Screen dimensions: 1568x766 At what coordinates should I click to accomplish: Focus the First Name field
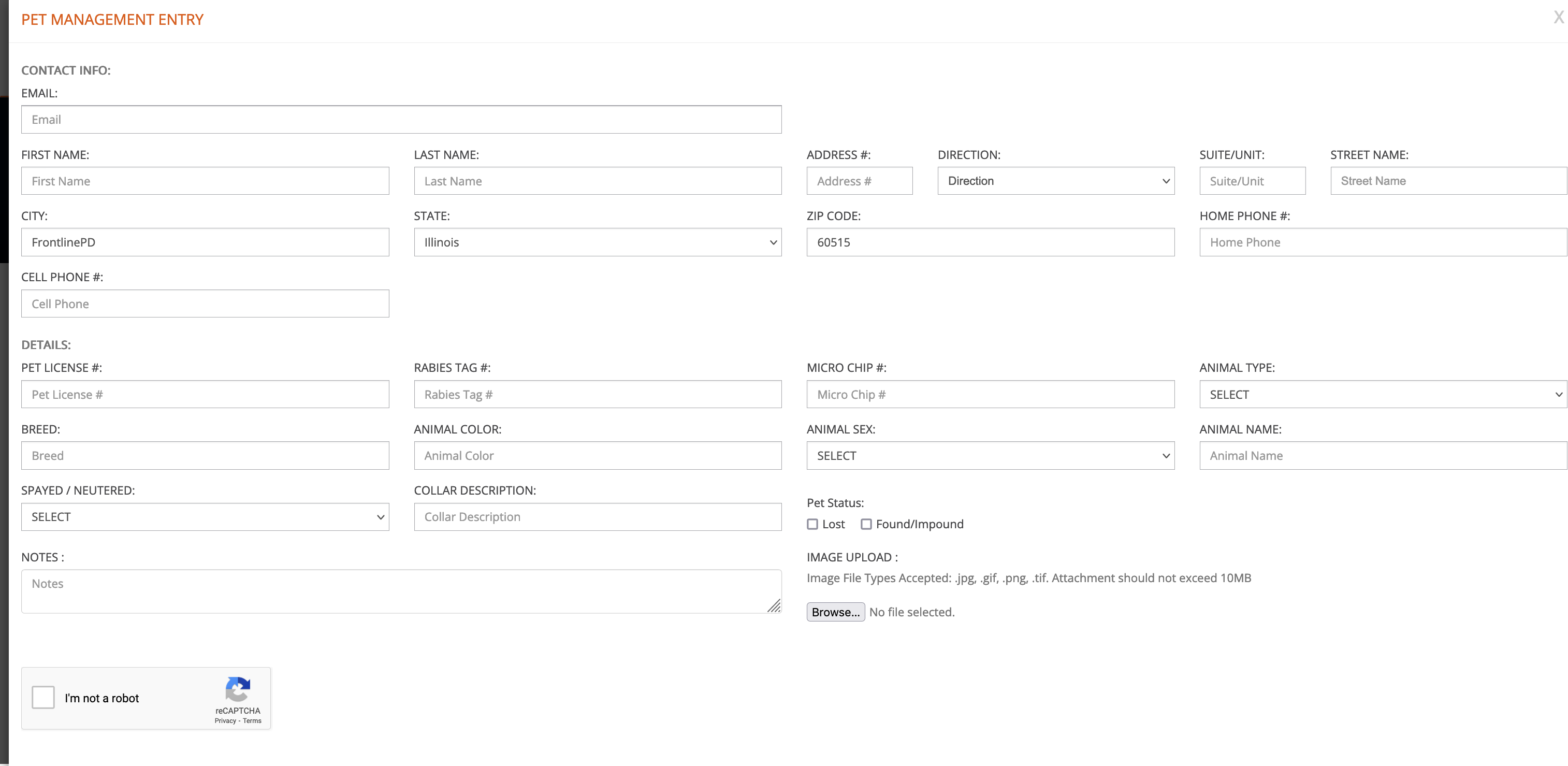(205, 181)
